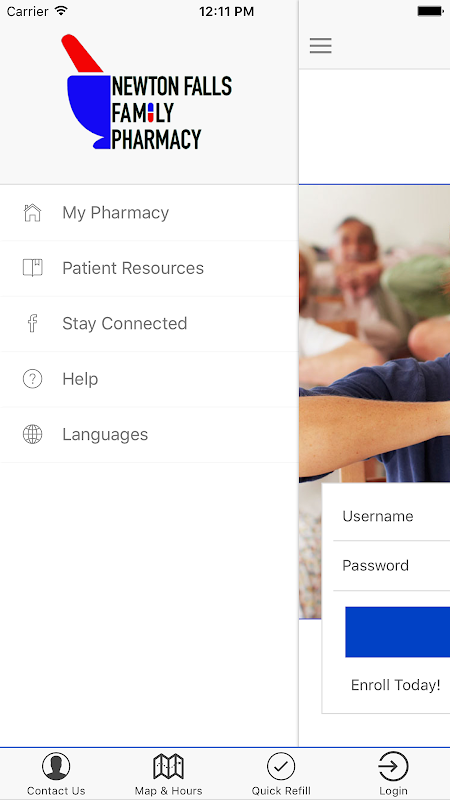Open the My Pharmacy menu item

coord(149,213)
